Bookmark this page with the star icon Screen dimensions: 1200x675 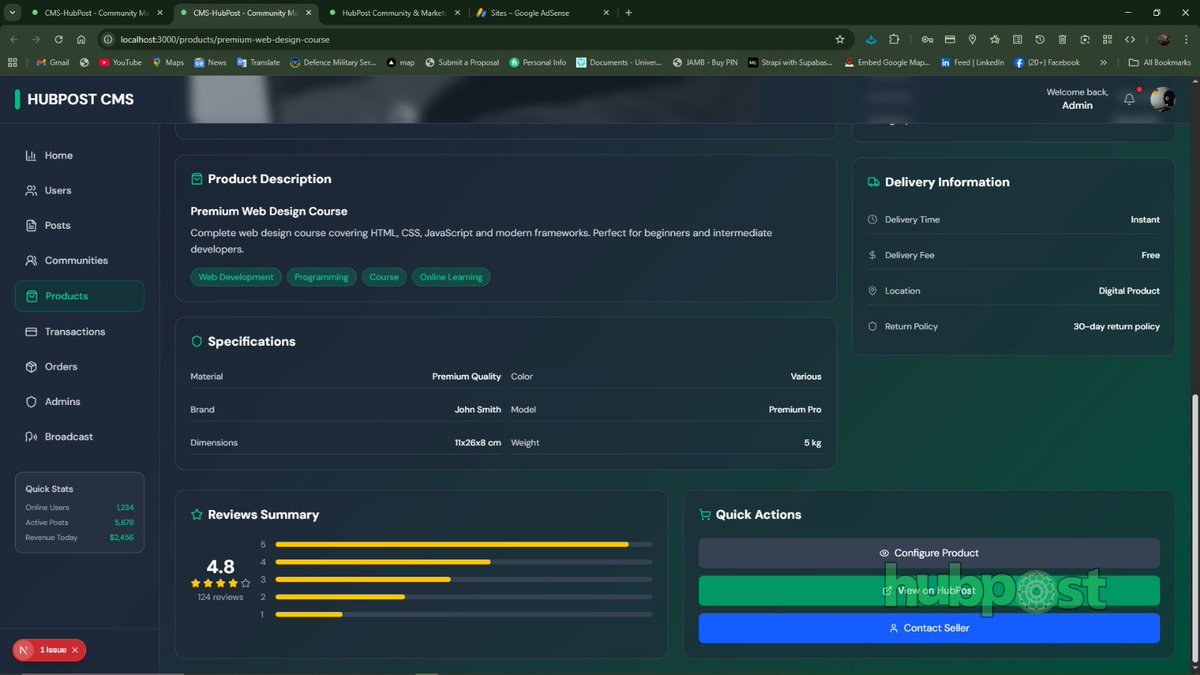[x=840, y=39]
